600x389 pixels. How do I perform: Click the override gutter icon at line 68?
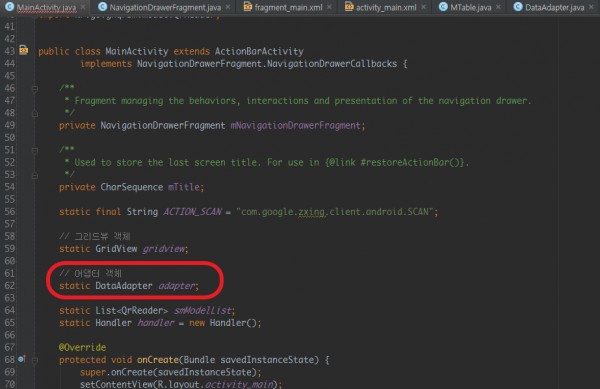coord(21,359)
